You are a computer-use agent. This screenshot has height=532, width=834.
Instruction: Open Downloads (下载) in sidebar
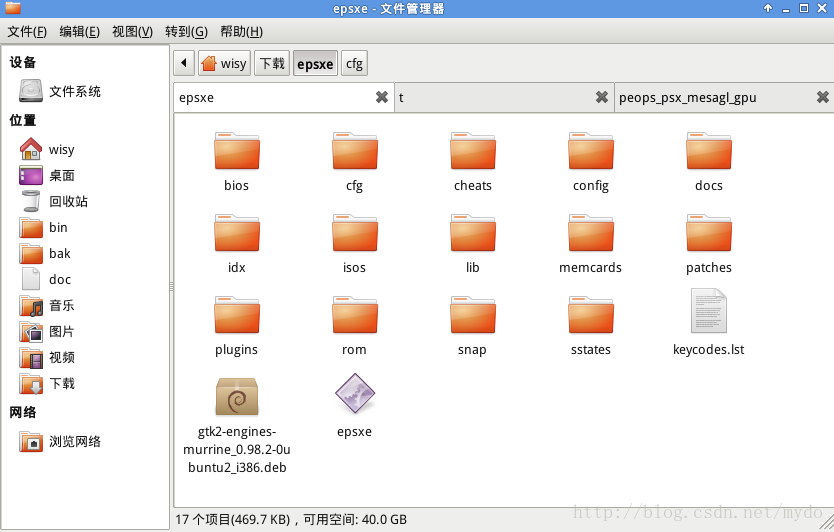(x=47, y=384)
